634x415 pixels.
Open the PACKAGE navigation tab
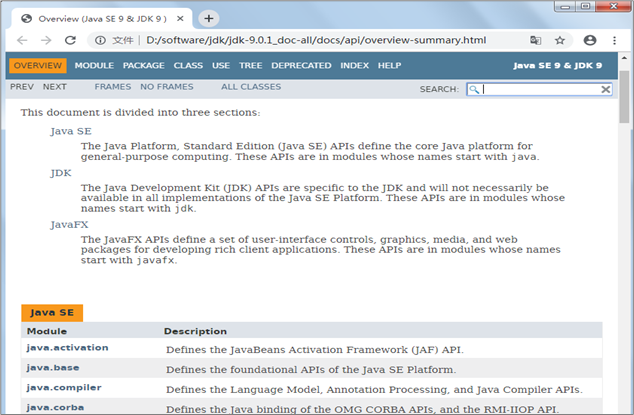coord(143,66)
